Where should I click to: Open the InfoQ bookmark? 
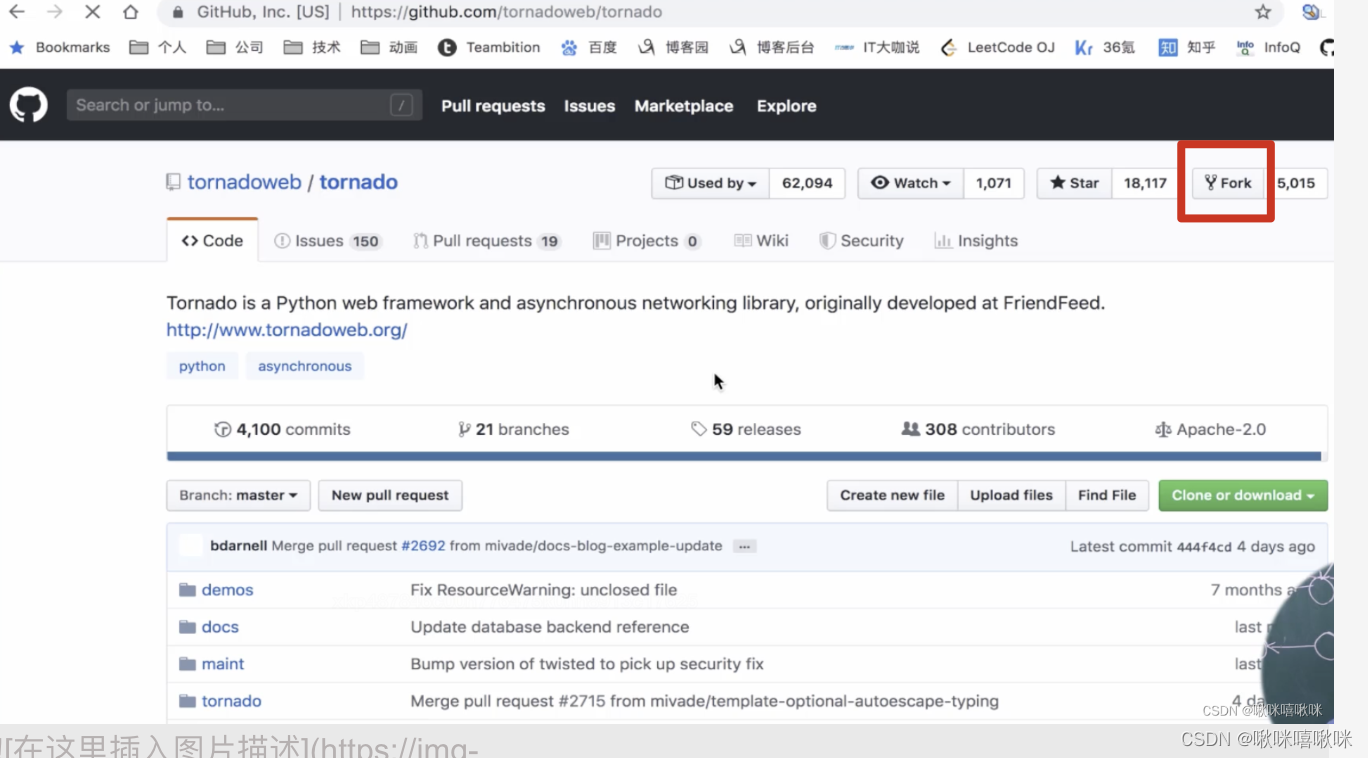1268,47
